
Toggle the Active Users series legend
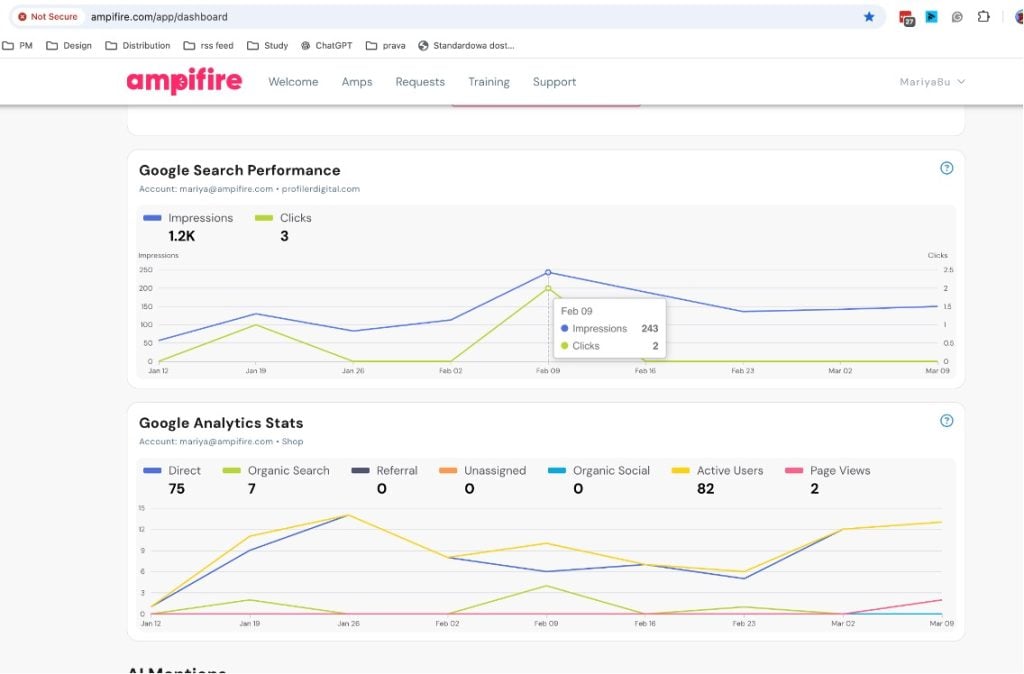(x=718, y=470)
